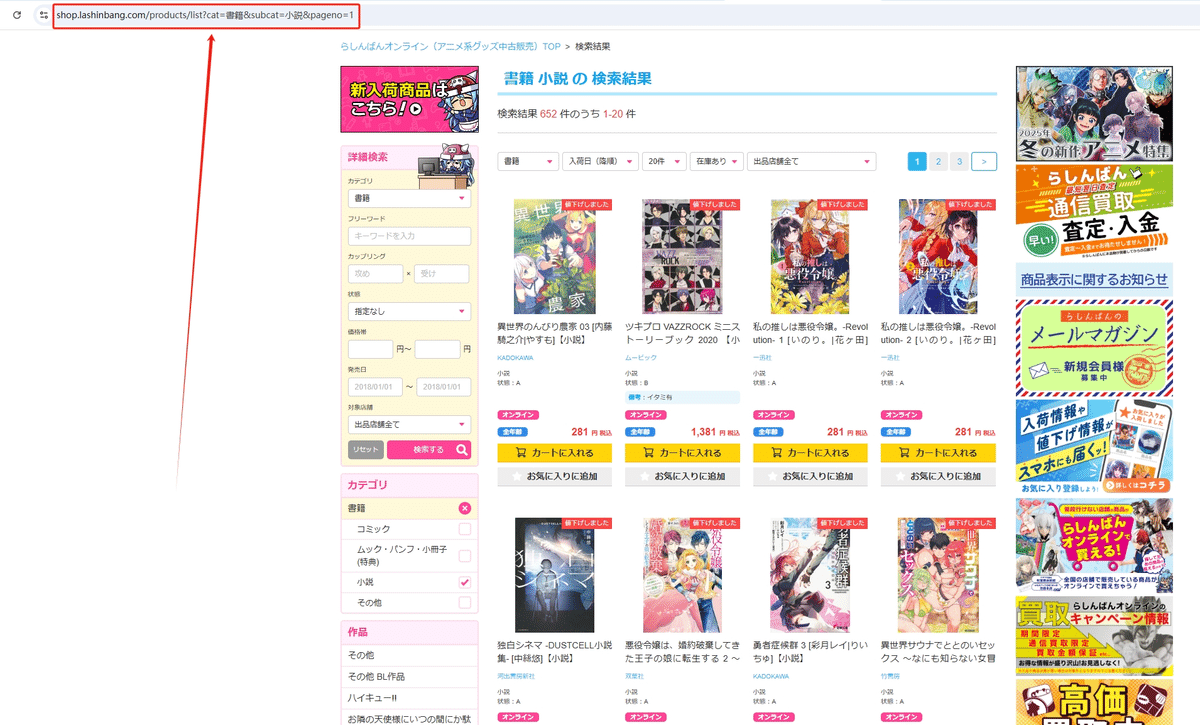
Task: Open 勇者症候群 3 cover image
Action: [810, 575]
